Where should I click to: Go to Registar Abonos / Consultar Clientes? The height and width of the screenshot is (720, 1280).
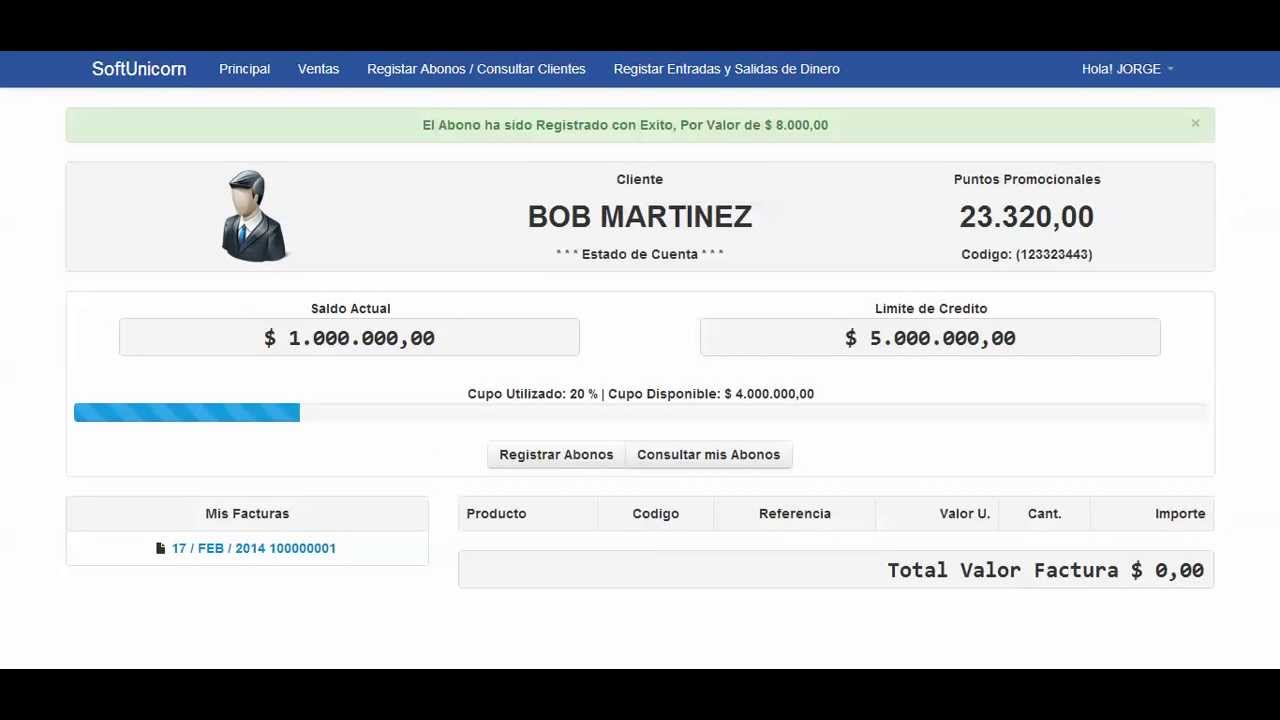coord(476,69)
